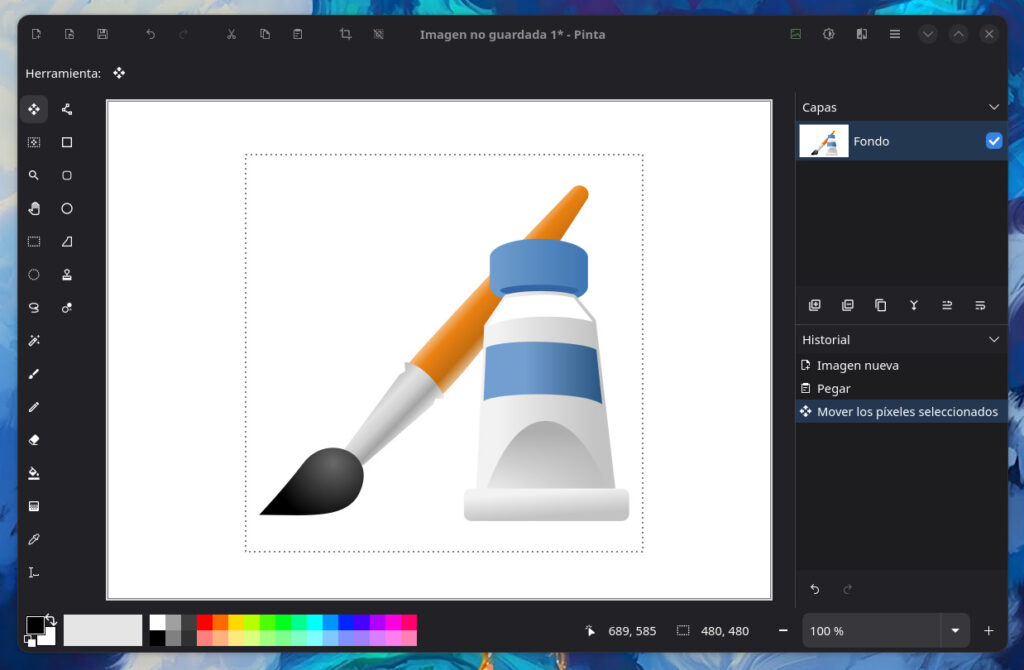The width and height of the screenshot is (1024, 670).
Task: Select the Paintbrush tool
Action: [x=34, y=373]
